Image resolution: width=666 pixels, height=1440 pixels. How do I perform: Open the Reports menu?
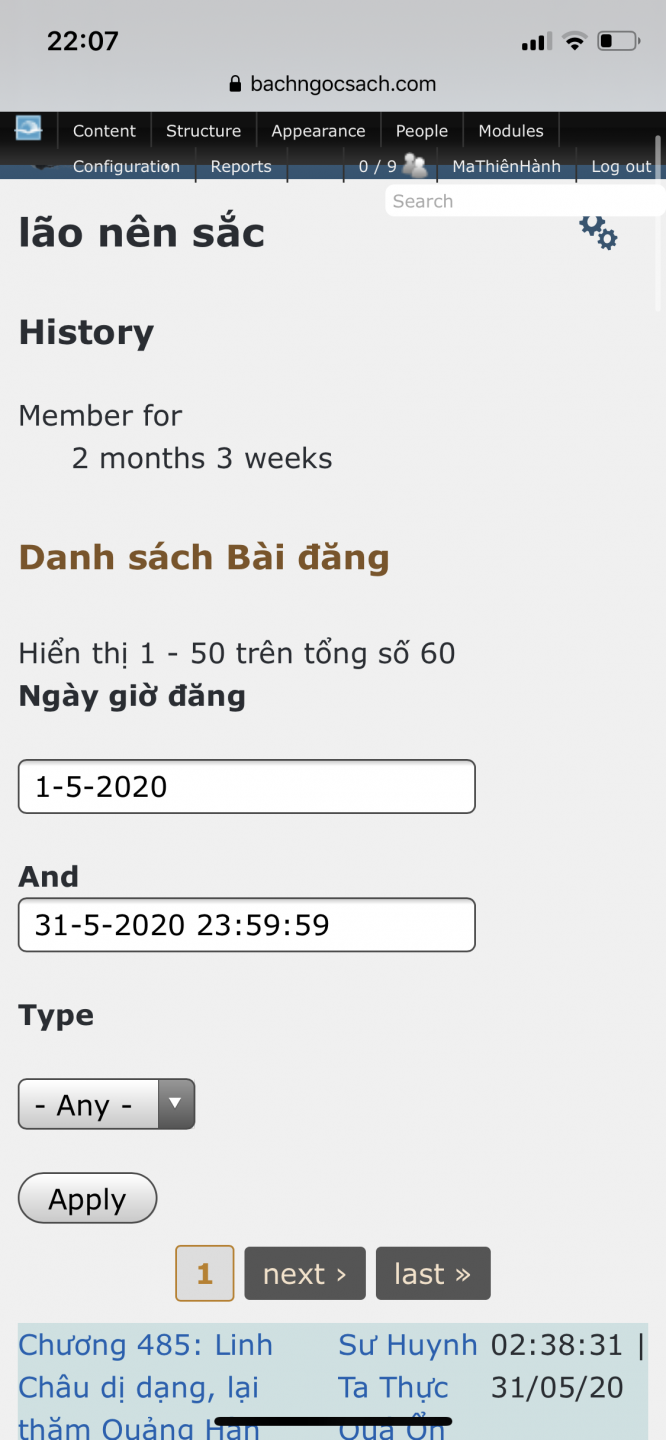pyautogui.click(x=240, y=166)
